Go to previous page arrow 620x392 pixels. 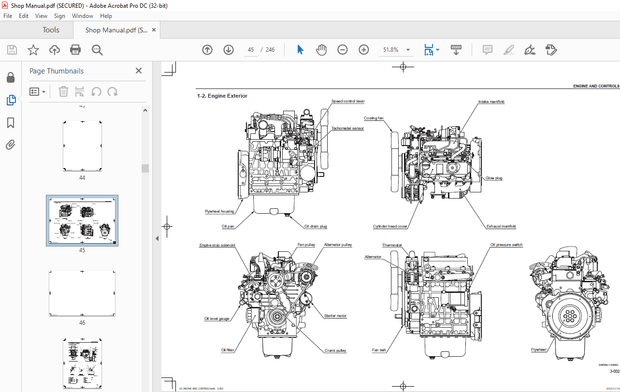pos(207,50)
